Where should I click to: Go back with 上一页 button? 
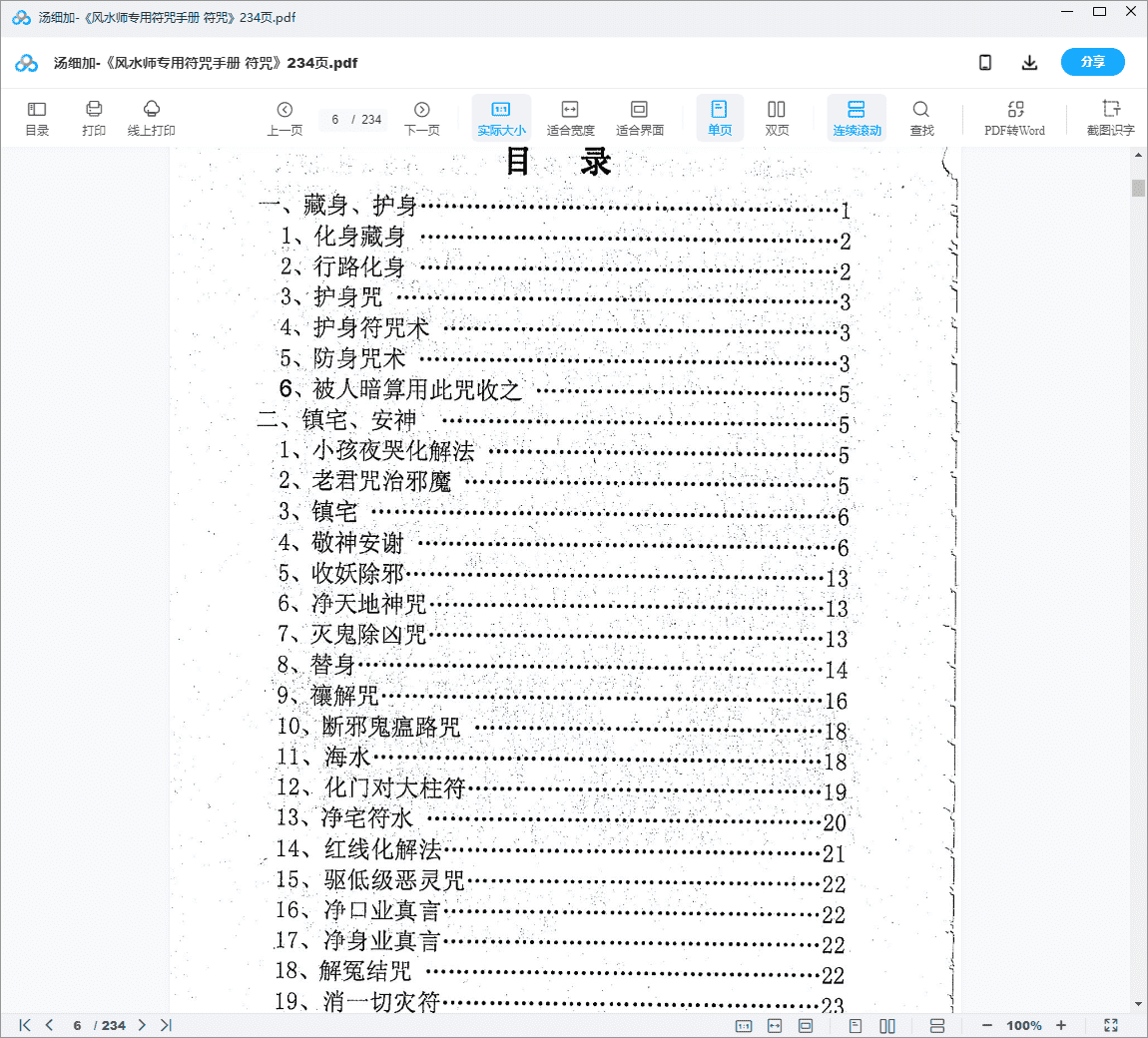285,118
